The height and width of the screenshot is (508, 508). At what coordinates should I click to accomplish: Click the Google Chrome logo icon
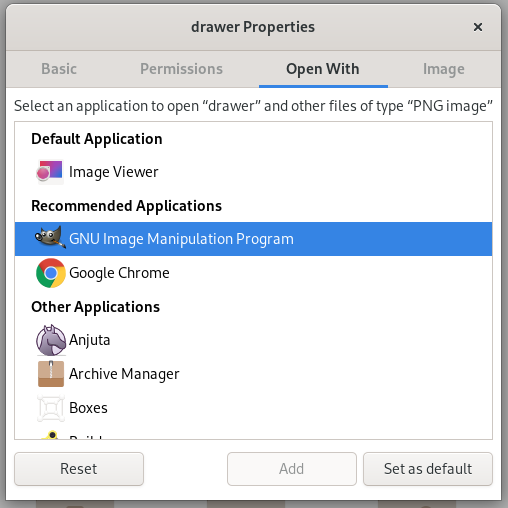51,273
